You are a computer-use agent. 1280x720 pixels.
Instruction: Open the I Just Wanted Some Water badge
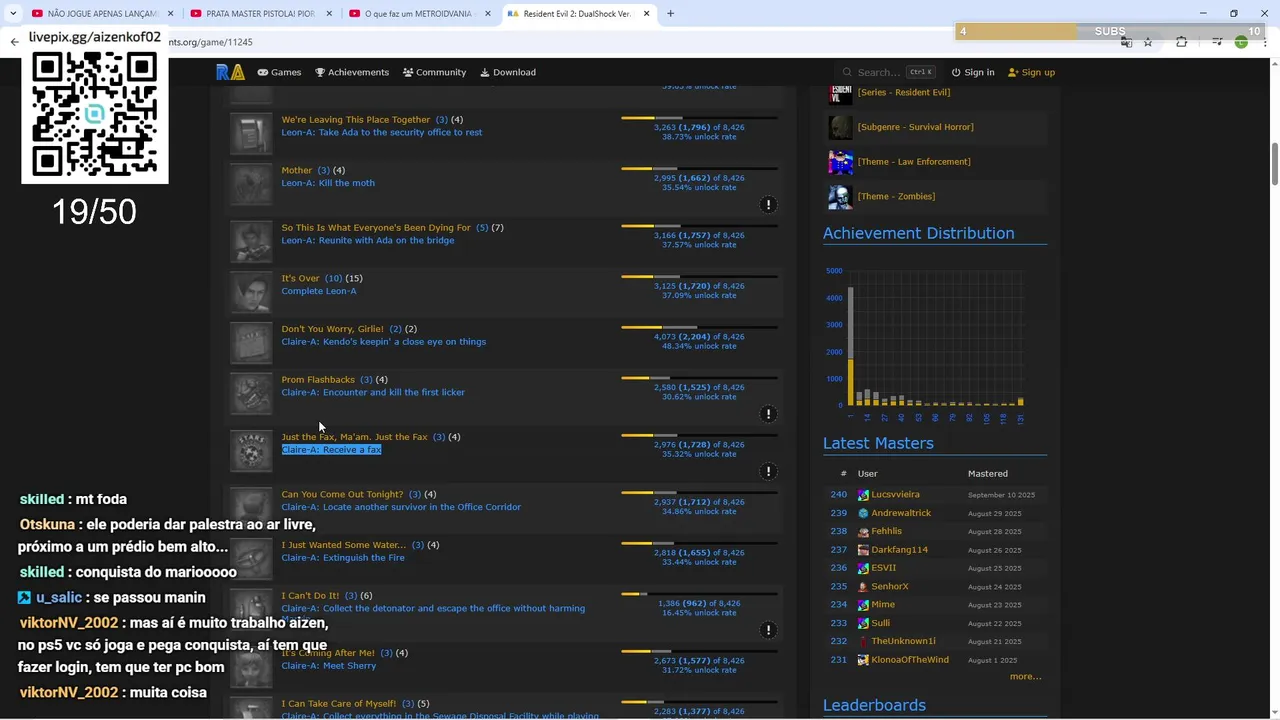(251, 558)
